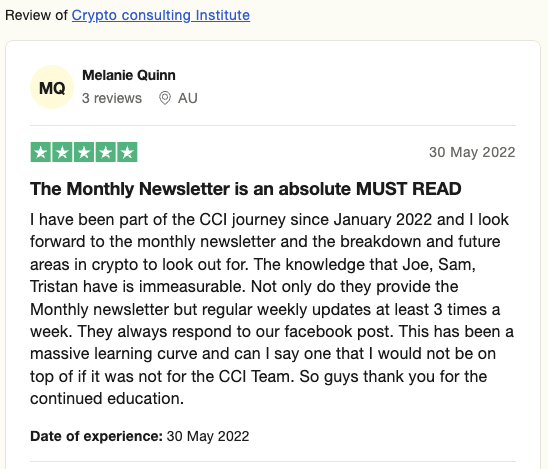Screen dimensions: 548x469
Task: Click the 'I have been part' opening line
Action: [x=269, y=220]
